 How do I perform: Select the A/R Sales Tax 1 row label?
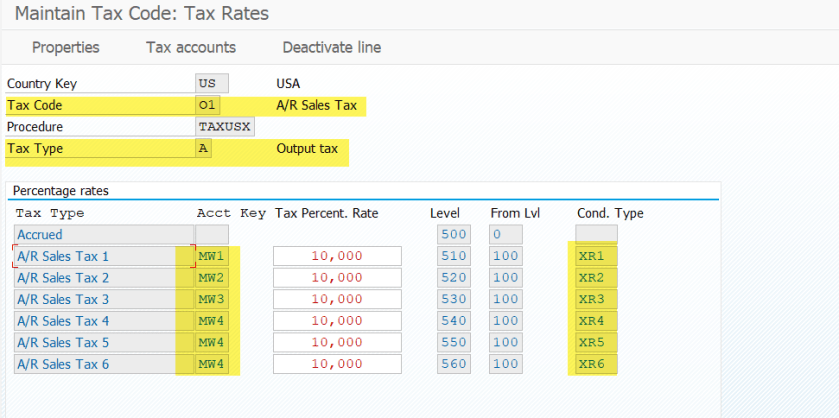pyautogui.click(x=94, y=256)
